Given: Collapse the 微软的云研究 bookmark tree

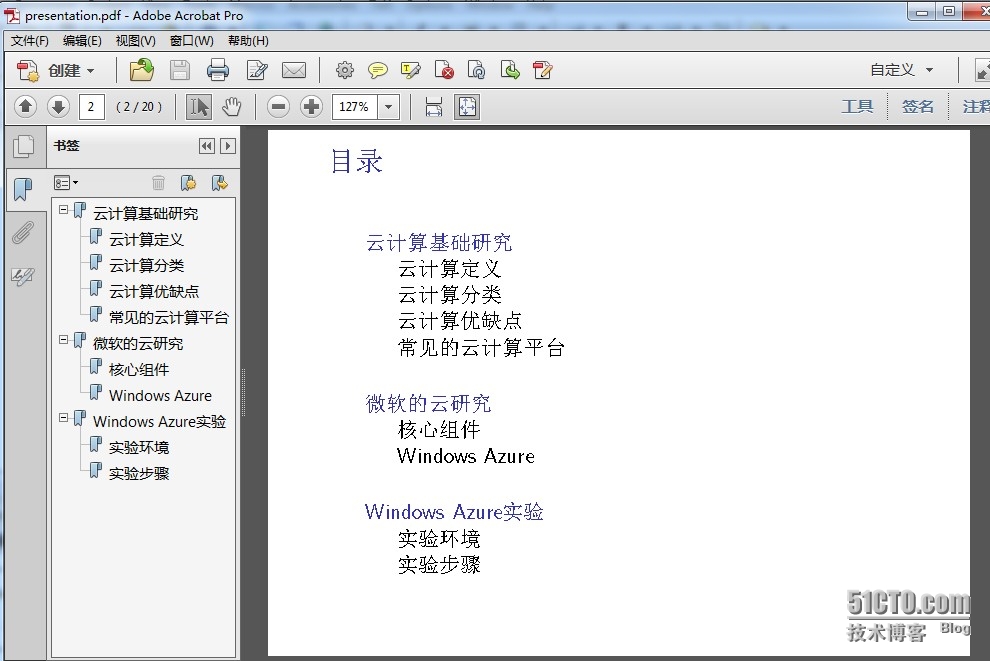Looking at the screenshot, I should pos(63,339).
